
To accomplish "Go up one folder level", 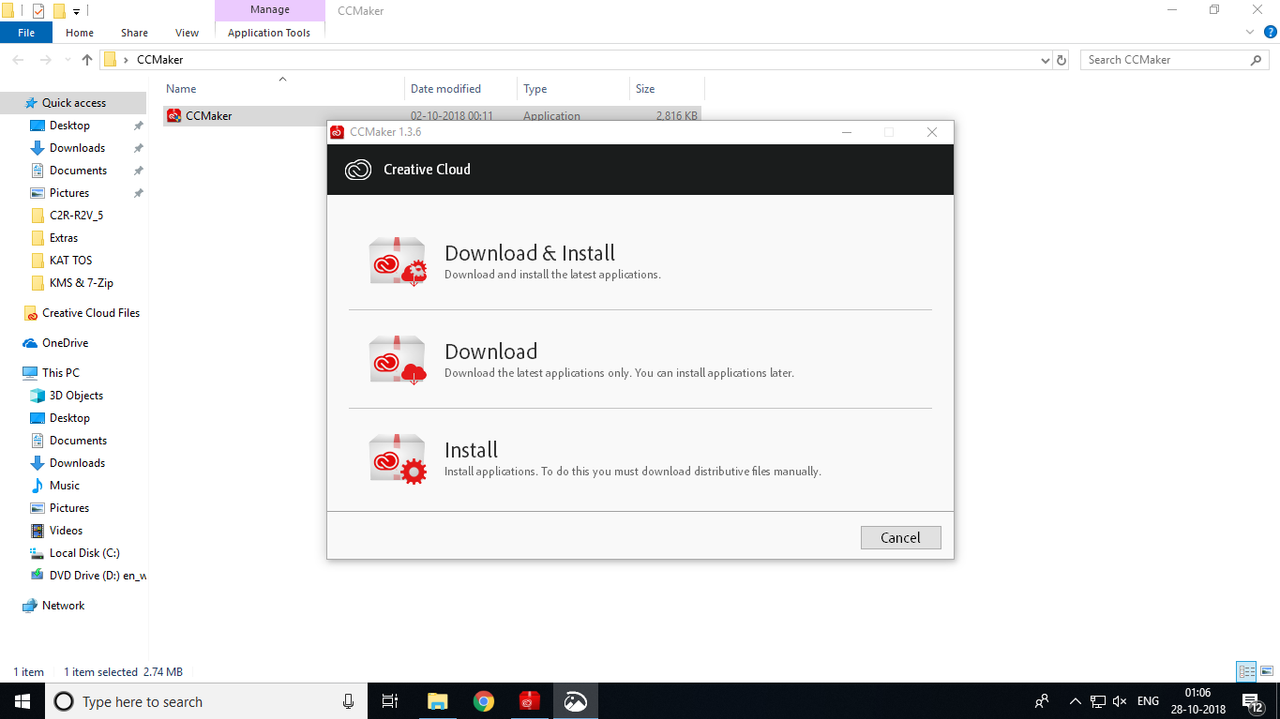I will 87,60.
